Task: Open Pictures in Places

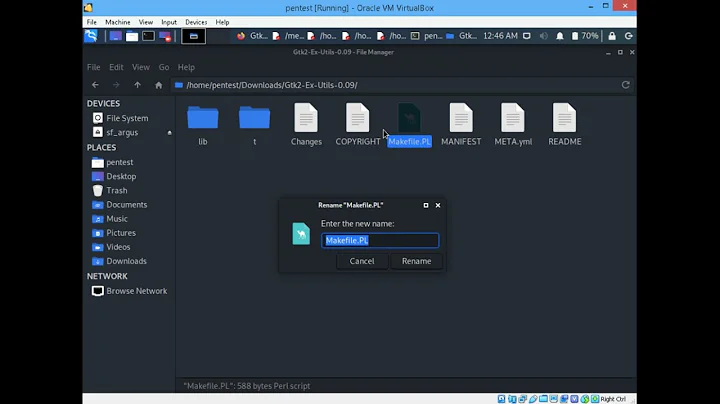Action: [113, 233]
